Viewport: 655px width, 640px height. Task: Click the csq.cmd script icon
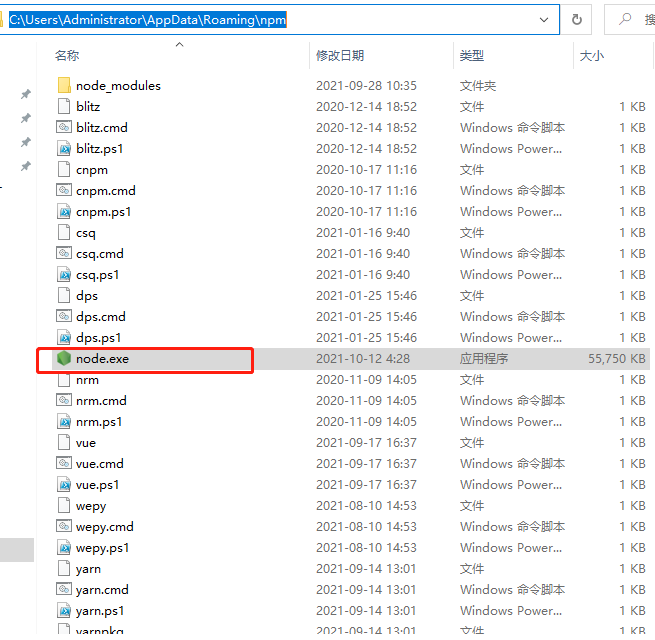pyautogui.click(x=64, y=253)
